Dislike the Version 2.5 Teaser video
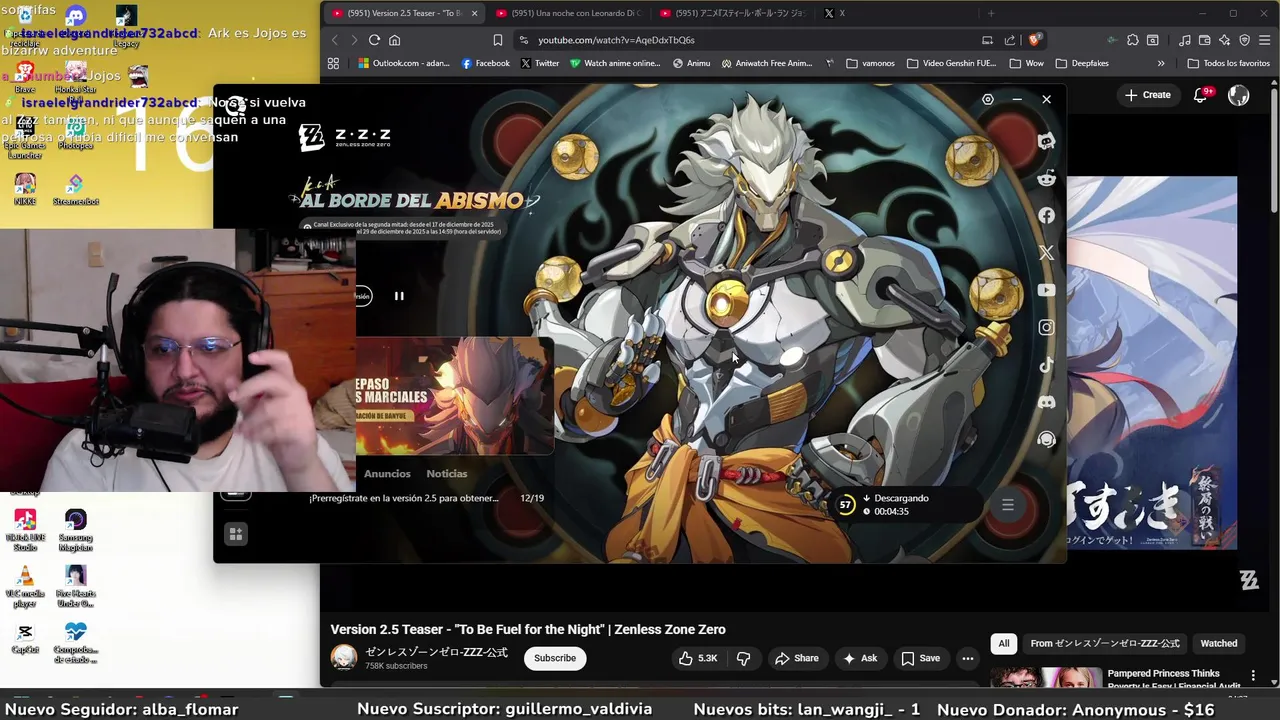Screen dimensions: 1280x720 click(x=743, y=658)
